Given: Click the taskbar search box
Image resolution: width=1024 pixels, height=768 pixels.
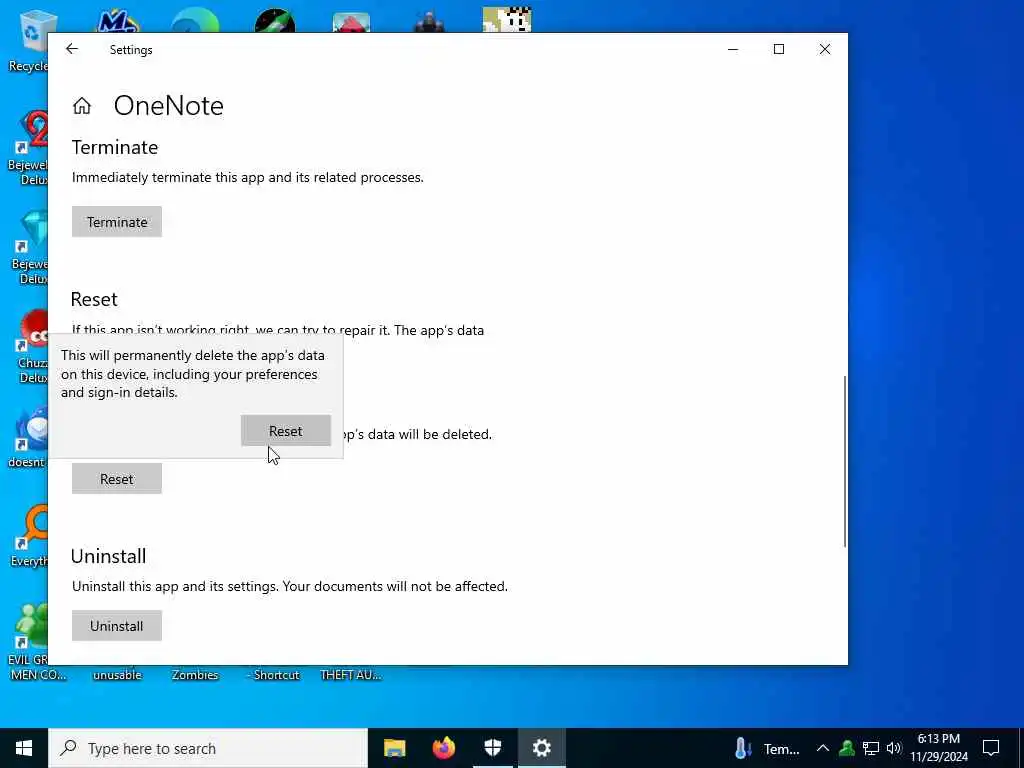Looking at the screenshot, I should point(208,748).
